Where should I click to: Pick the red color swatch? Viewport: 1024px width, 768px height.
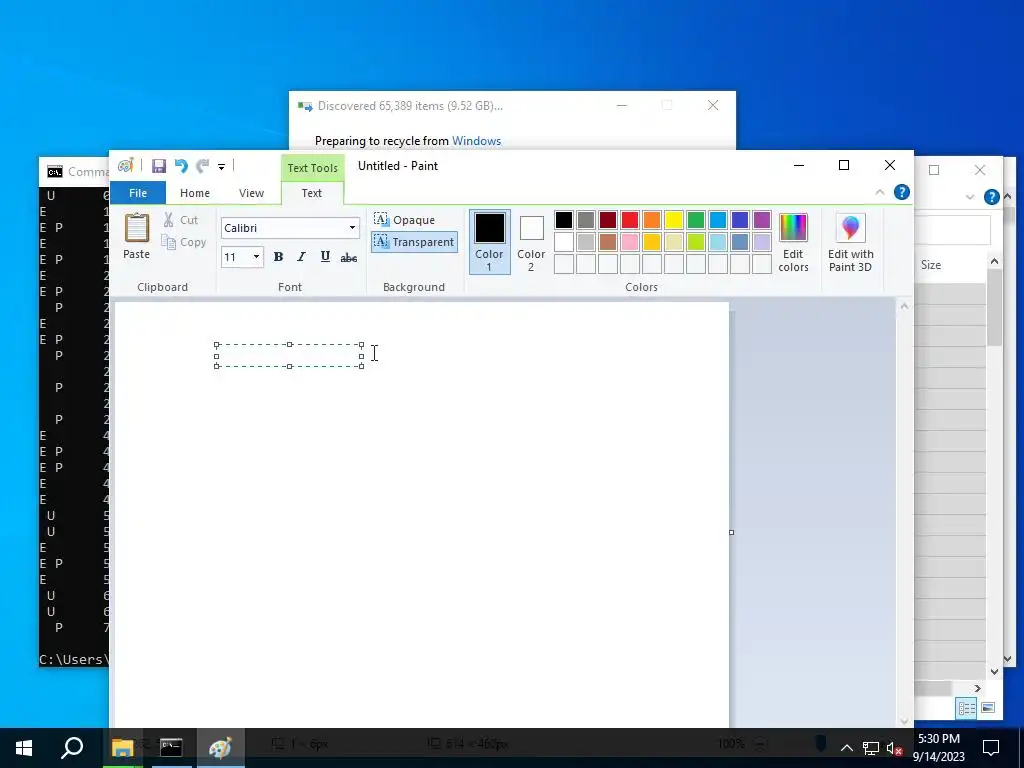pos(630,220)
